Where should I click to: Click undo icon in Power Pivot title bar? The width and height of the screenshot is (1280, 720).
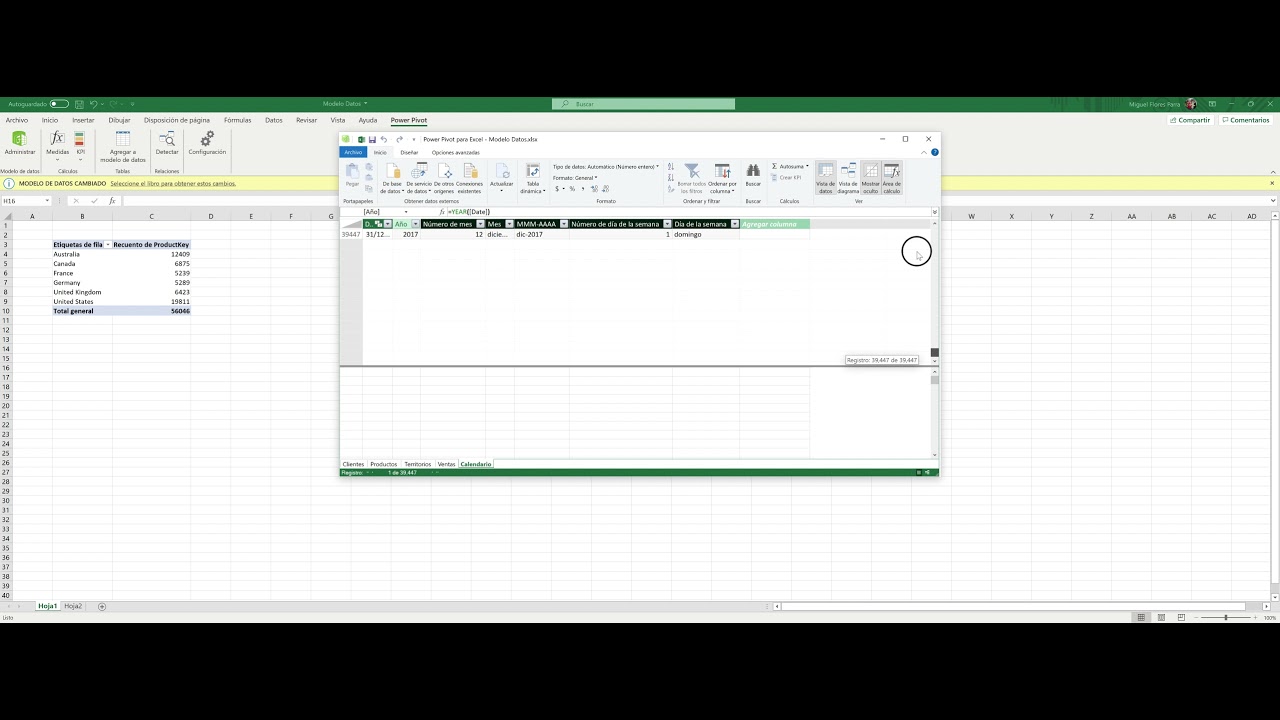384,139
